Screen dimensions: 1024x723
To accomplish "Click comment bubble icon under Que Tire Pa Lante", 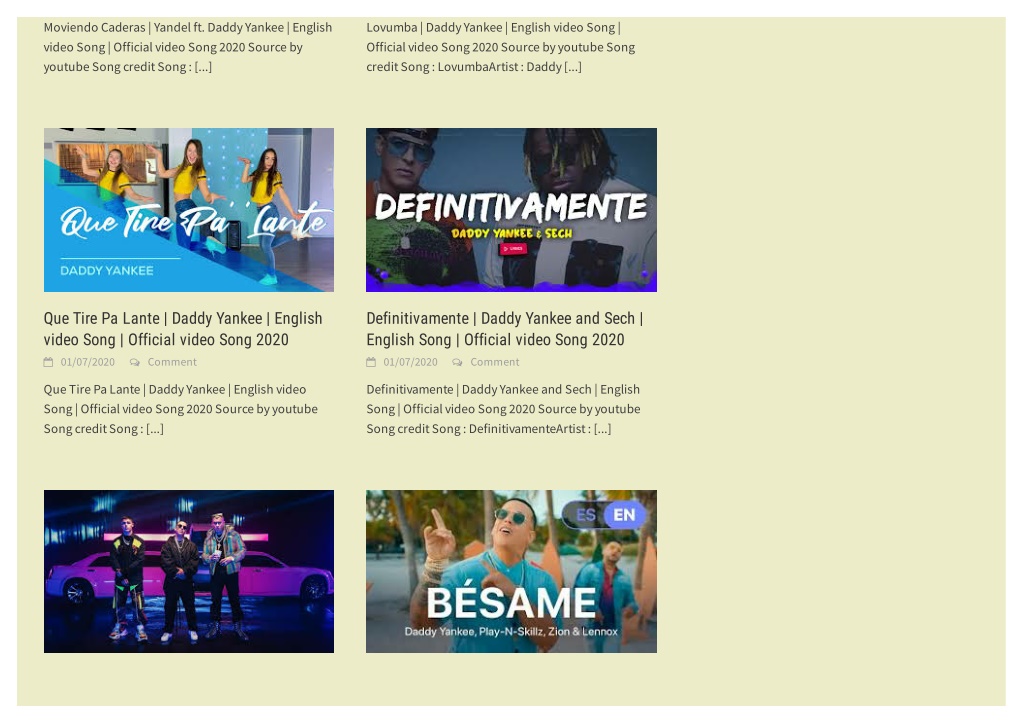I will tap(135, 362).
